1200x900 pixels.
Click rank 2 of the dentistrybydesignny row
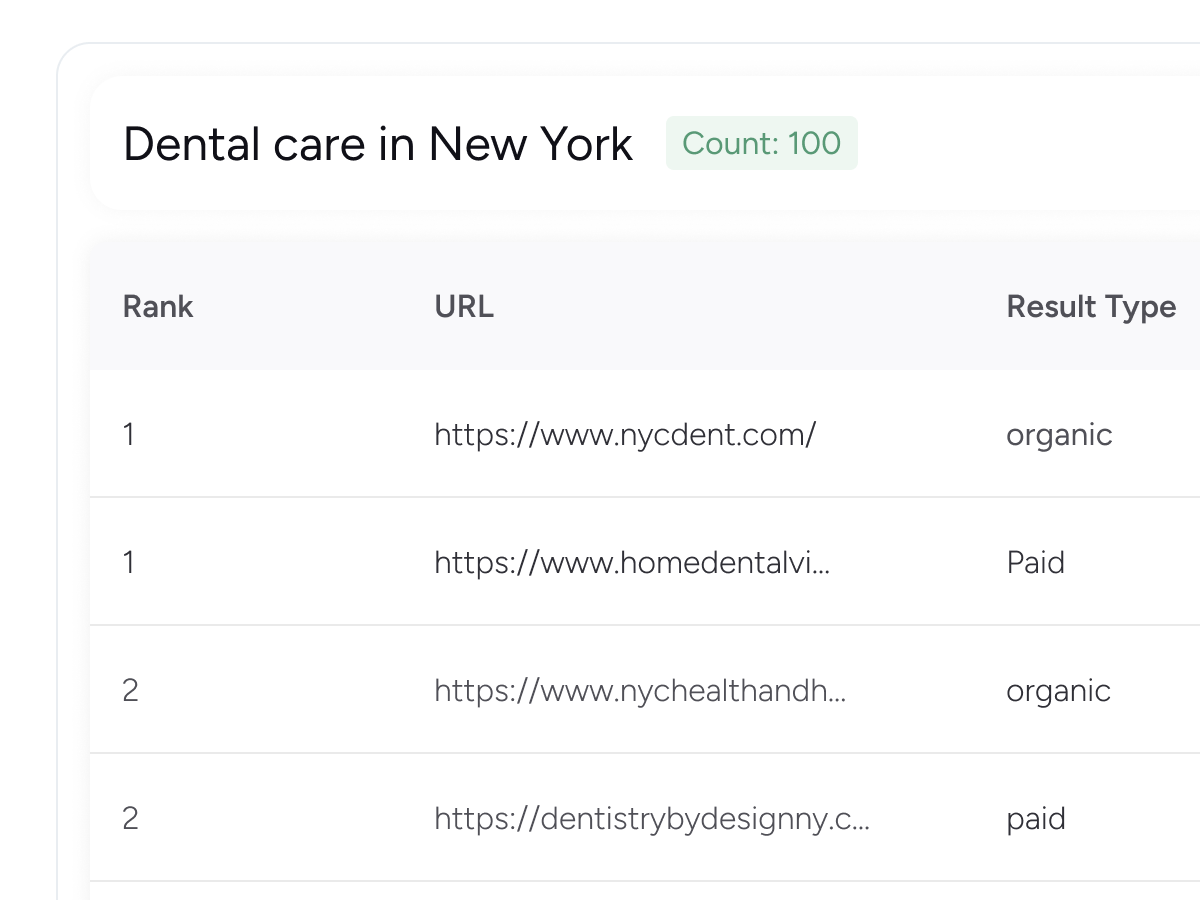pyautogui.click(x=130, y=818)
